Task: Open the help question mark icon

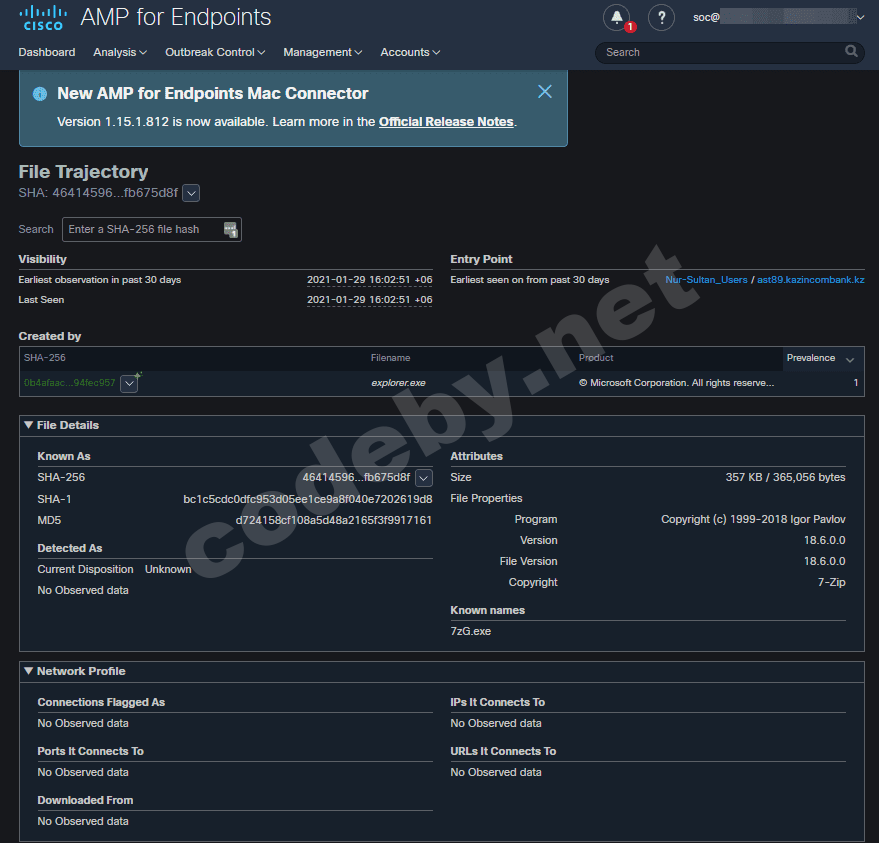Action: (x=661, y=17)
